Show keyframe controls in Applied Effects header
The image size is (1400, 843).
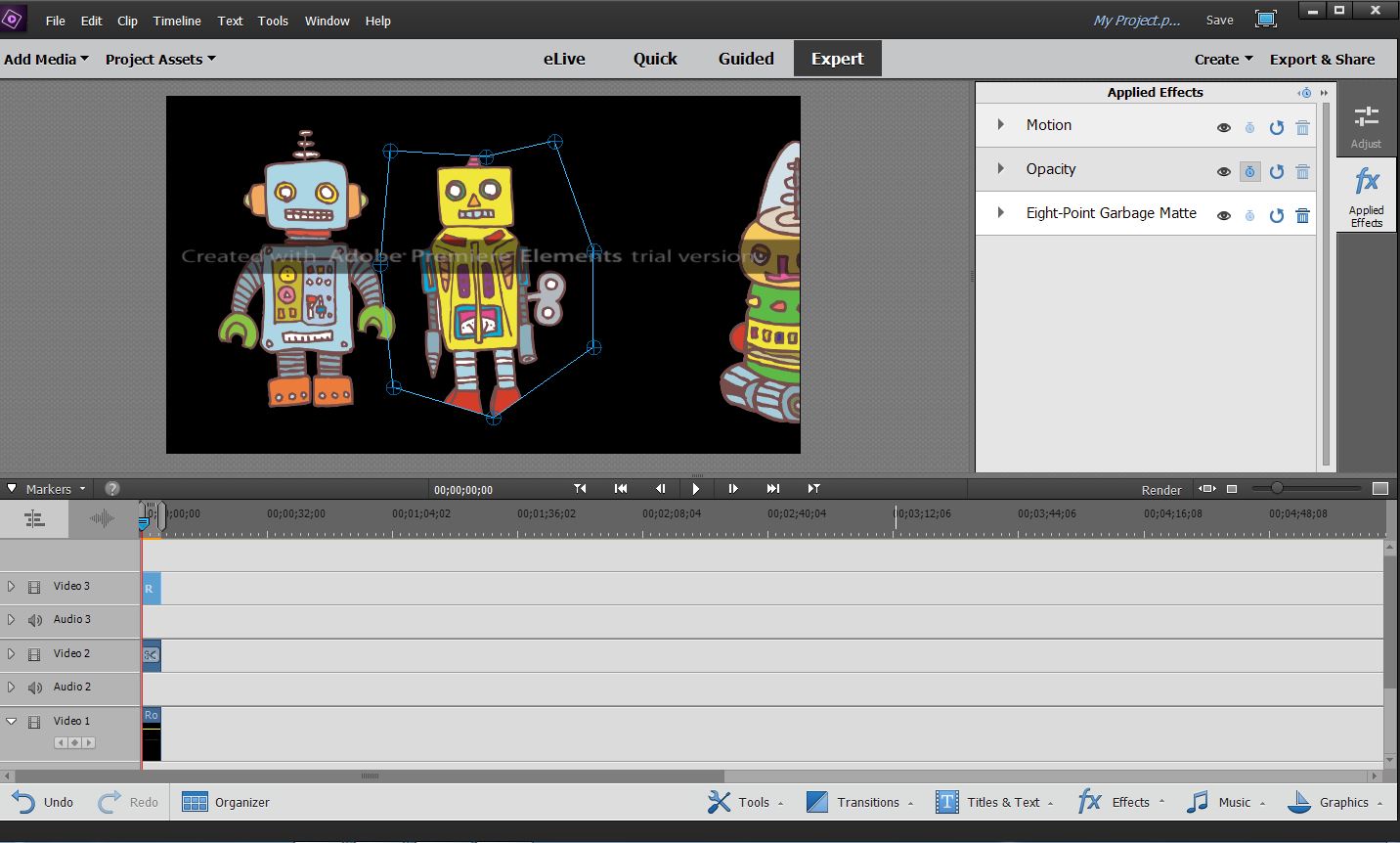pos(1304,93)
